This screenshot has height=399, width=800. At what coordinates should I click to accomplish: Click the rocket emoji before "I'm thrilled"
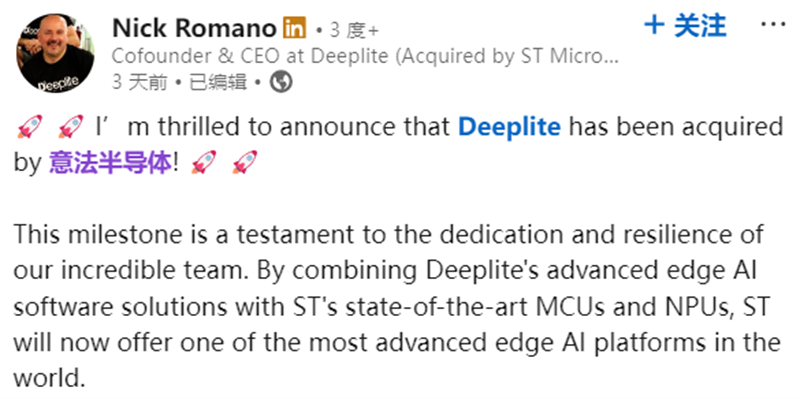71,127
